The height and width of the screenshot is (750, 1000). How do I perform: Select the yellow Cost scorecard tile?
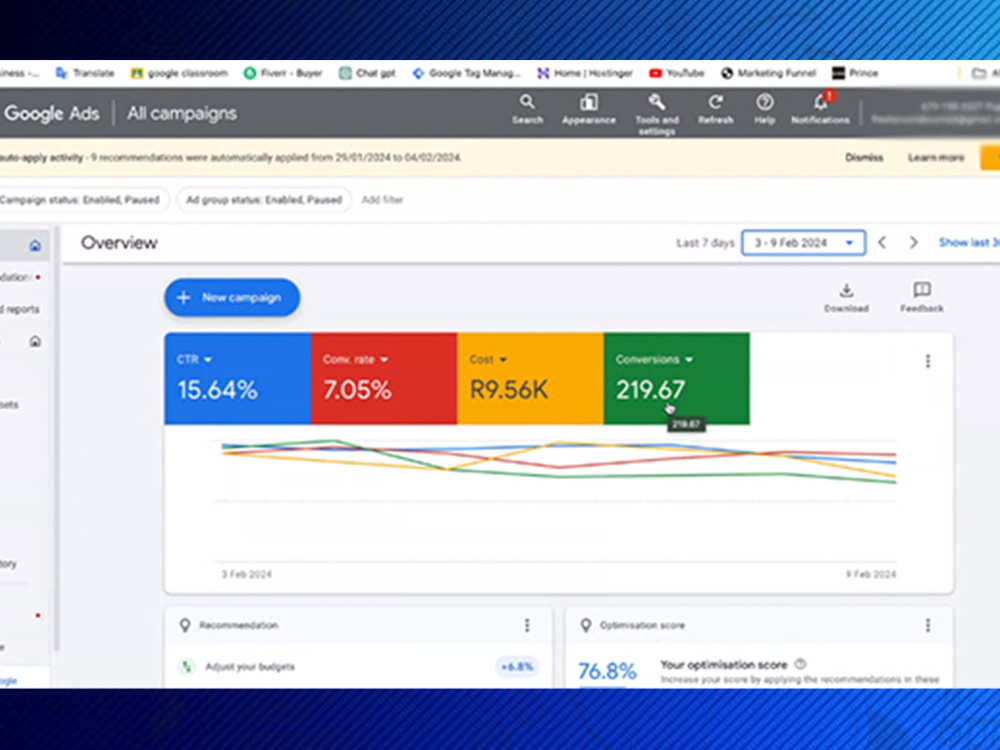pos(530,378)
